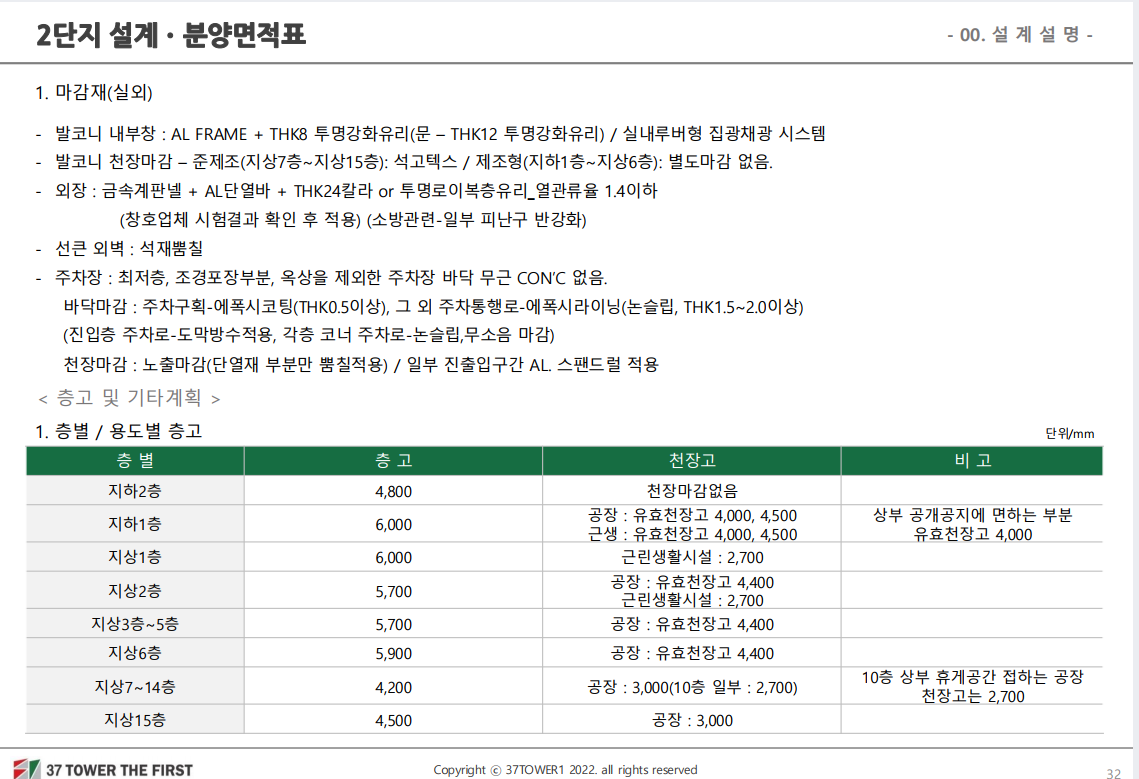Click the copyright symbol in the footer
This screenshot has width=1139, height=779.
point(495,770)
